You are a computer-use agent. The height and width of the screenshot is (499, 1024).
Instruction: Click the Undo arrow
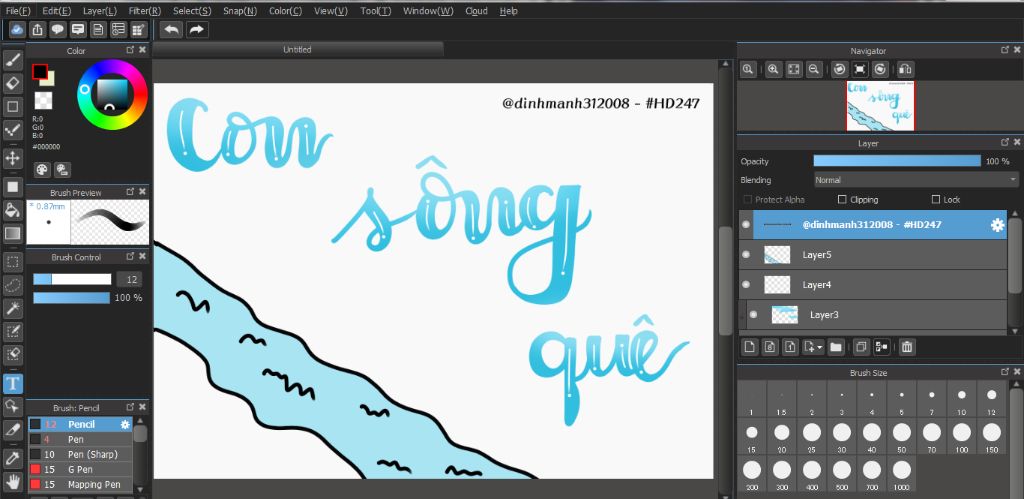(x=171, y=29)
